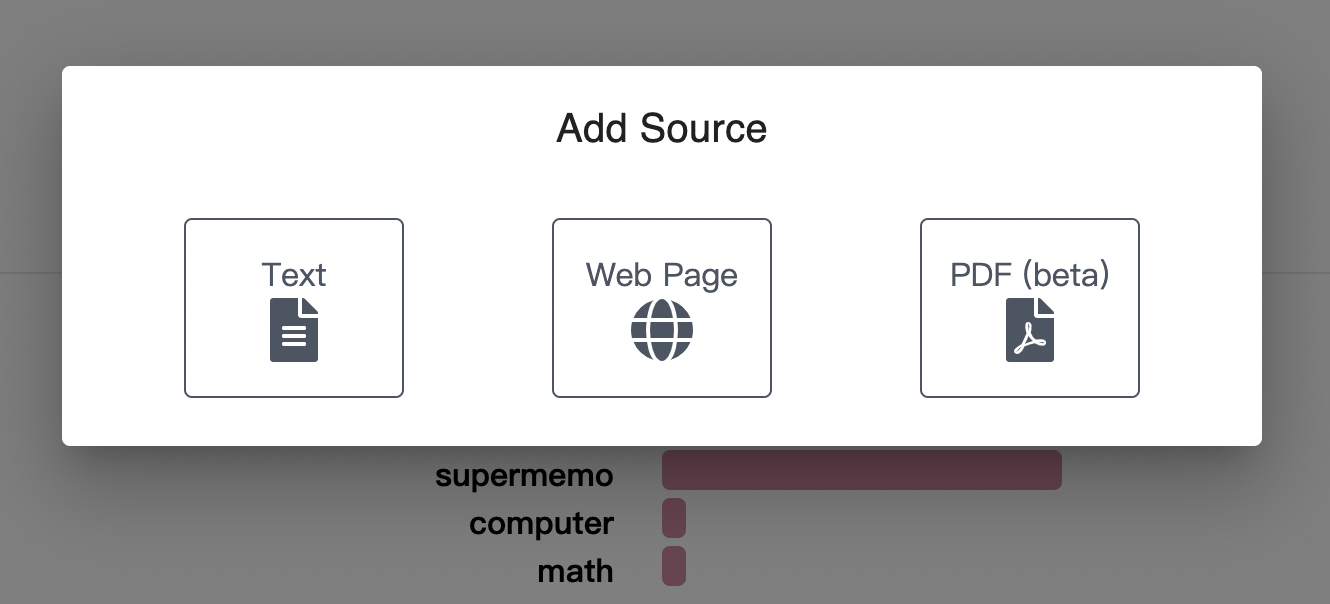
Task: Choose the "Web Page" source label
Action: pos(662,275)
